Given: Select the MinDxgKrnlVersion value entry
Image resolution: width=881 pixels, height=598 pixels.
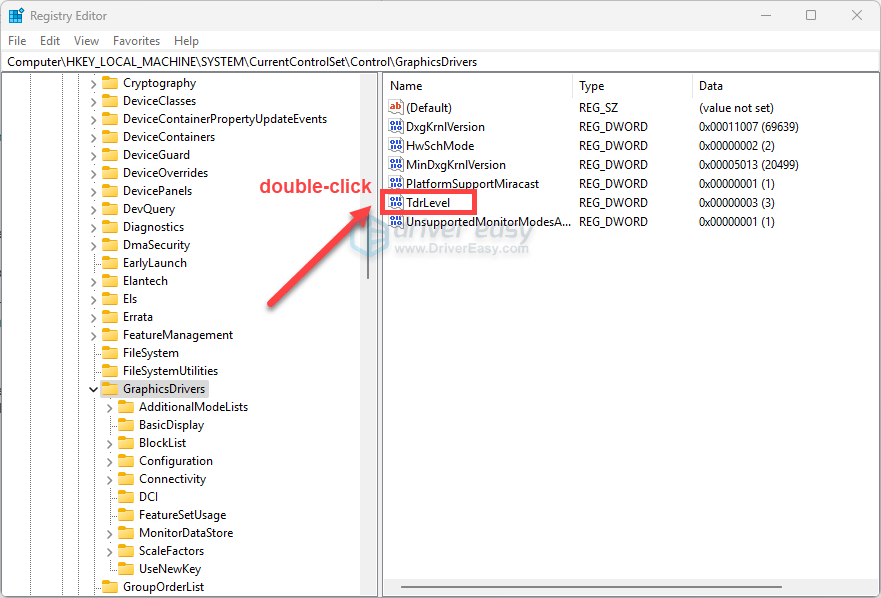Looking at the screenshot, I should coord(455,165).
